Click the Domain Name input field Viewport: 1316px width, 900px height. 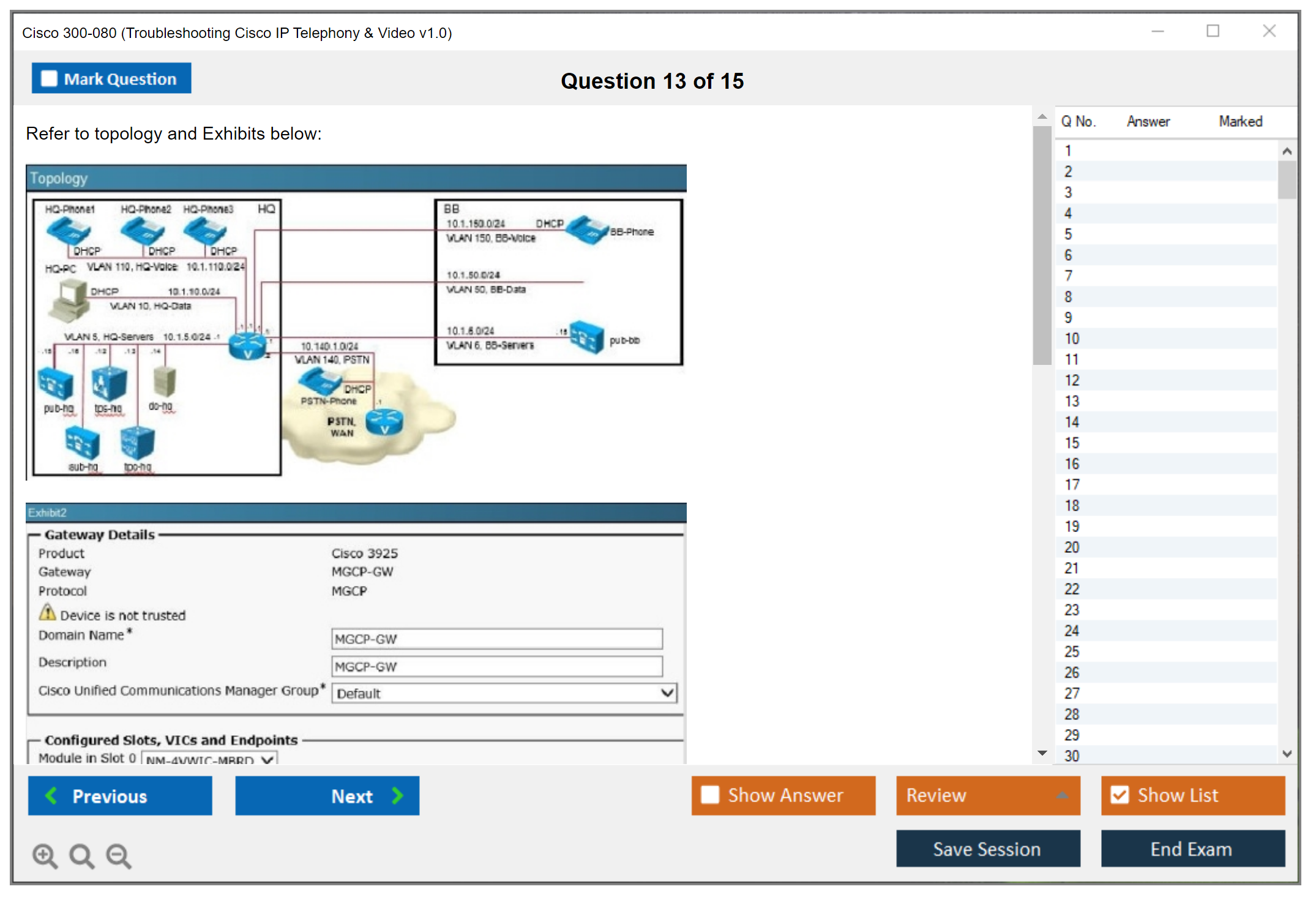496,639
